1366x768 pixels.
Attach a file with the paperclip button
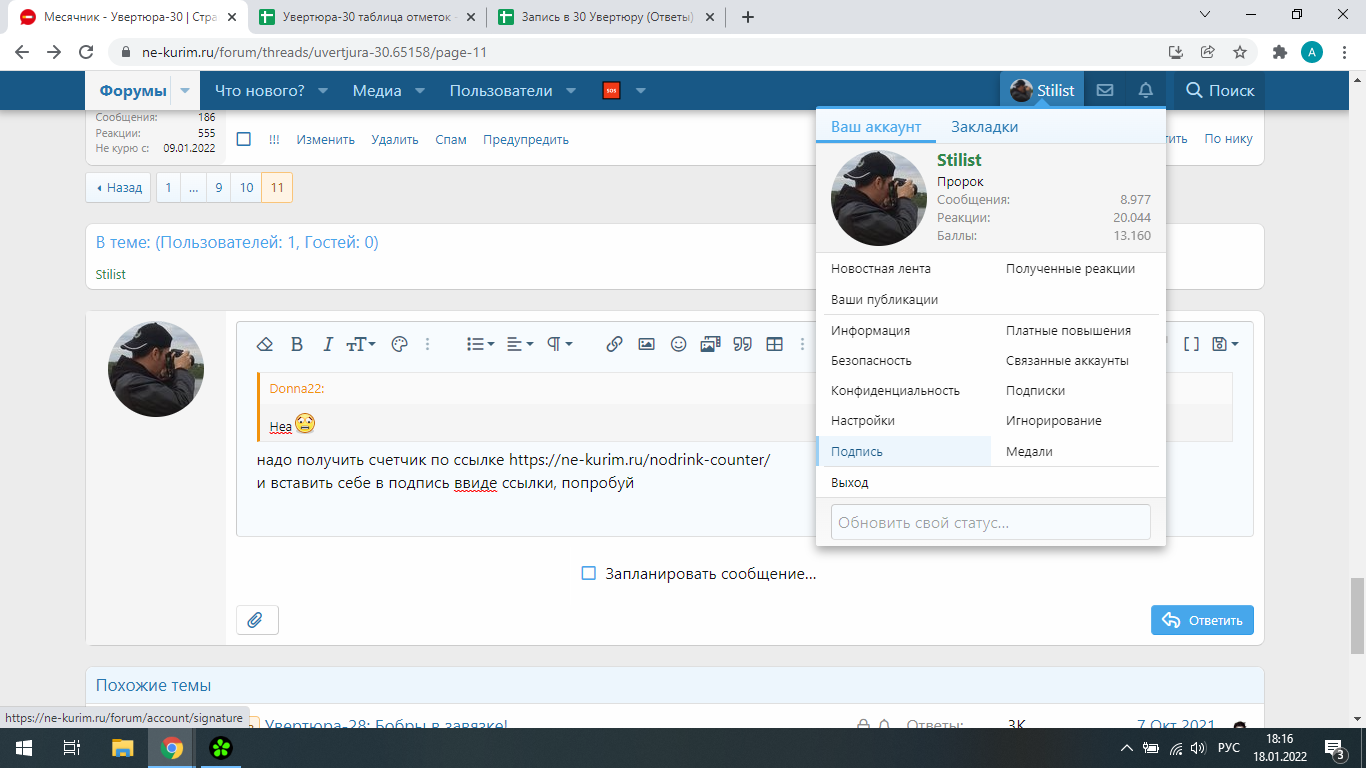[x=257, y=620]
